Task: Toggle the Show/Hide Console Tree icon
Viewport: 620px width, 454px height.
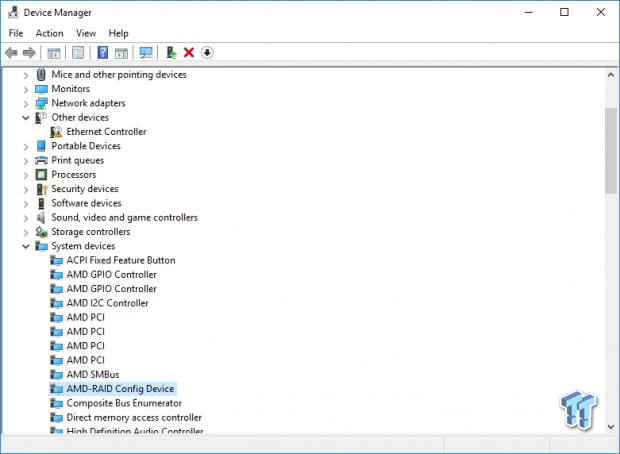Action: (53, 53)
